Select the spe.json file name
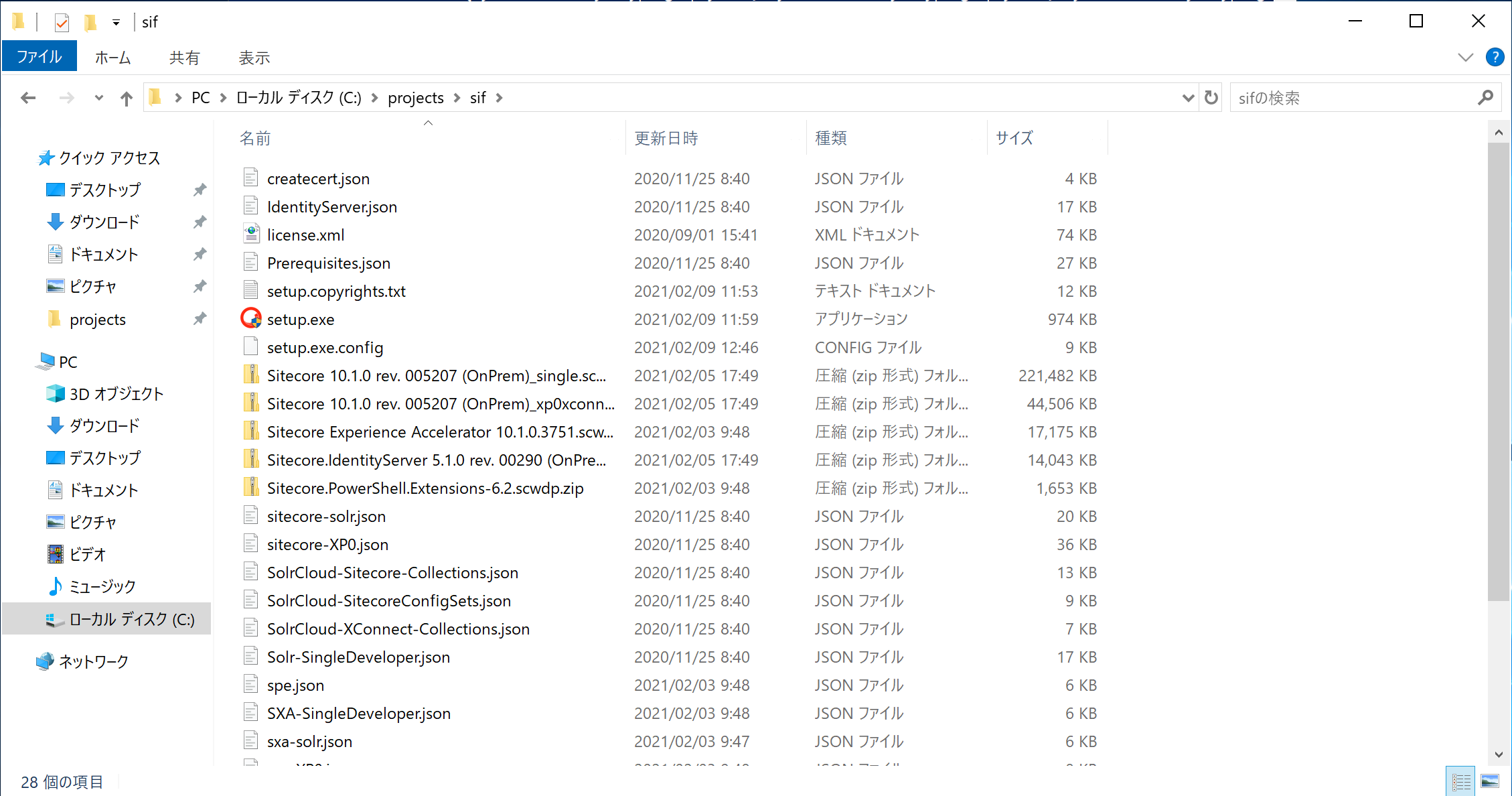Image resolution: width=1512 pixels, height=796 pixels. pos(295,685)
